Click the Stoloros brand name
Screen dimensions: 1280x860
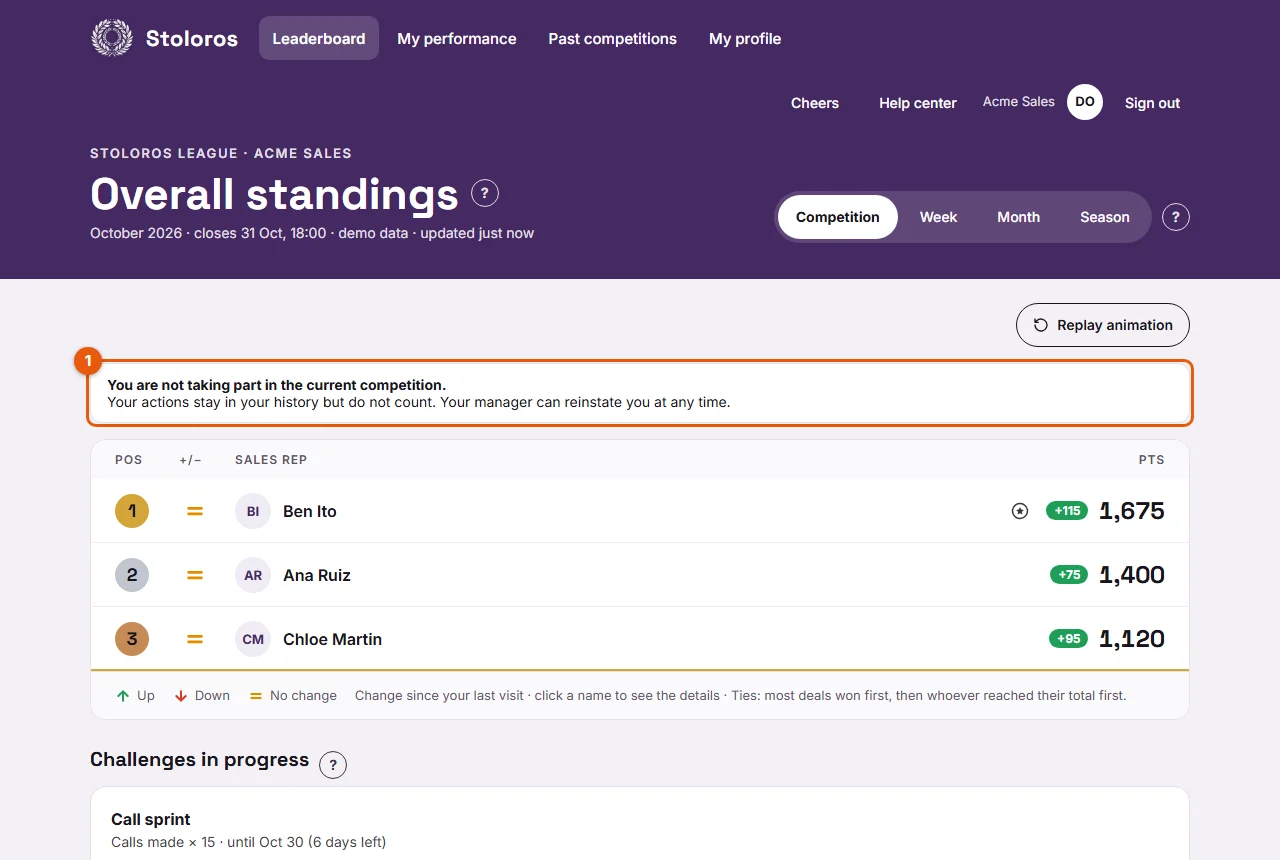pos(192,39)
